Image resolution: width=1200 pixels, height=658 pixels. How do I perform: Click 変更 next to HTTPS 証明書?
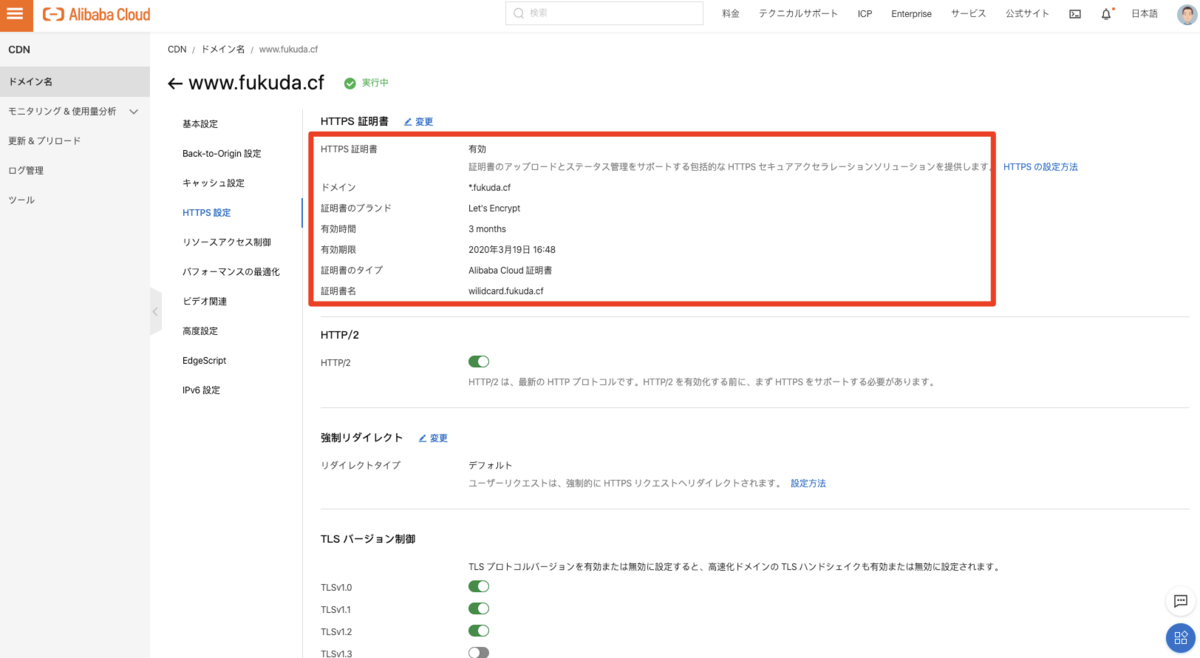pos(419,122)
